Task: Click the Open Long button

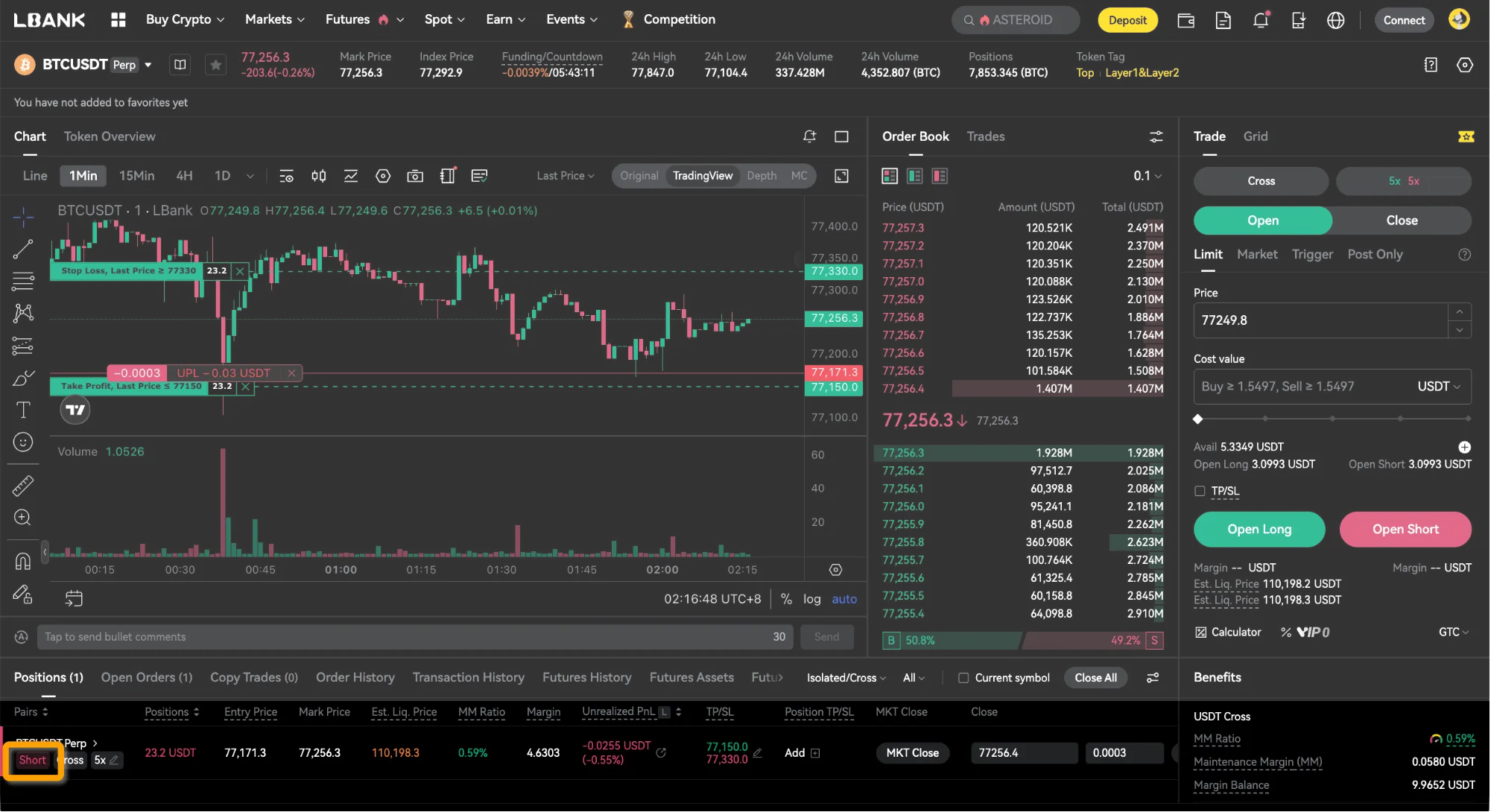Action: pos(1259,529)
